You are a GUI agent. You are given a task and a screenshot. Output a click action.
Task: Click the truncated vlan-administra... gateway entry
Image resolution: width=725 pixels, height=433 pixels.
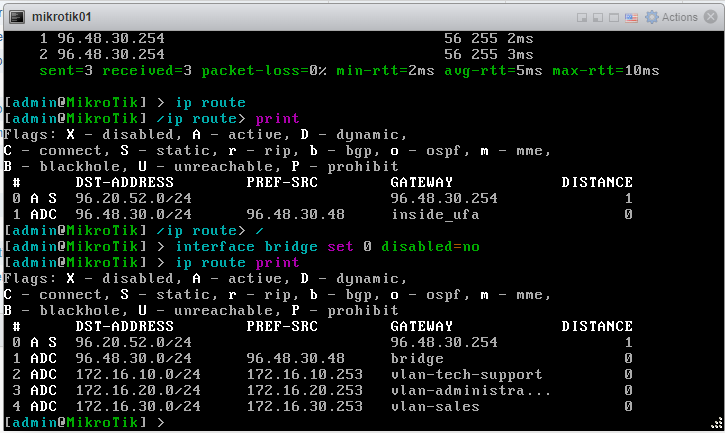(471, 390)
